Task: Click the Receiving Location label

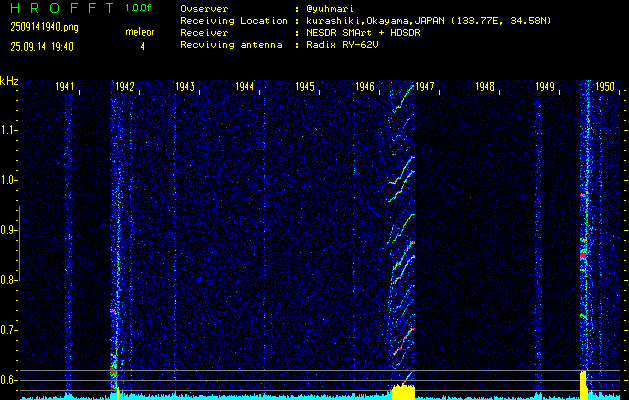Action: [234, 21]
